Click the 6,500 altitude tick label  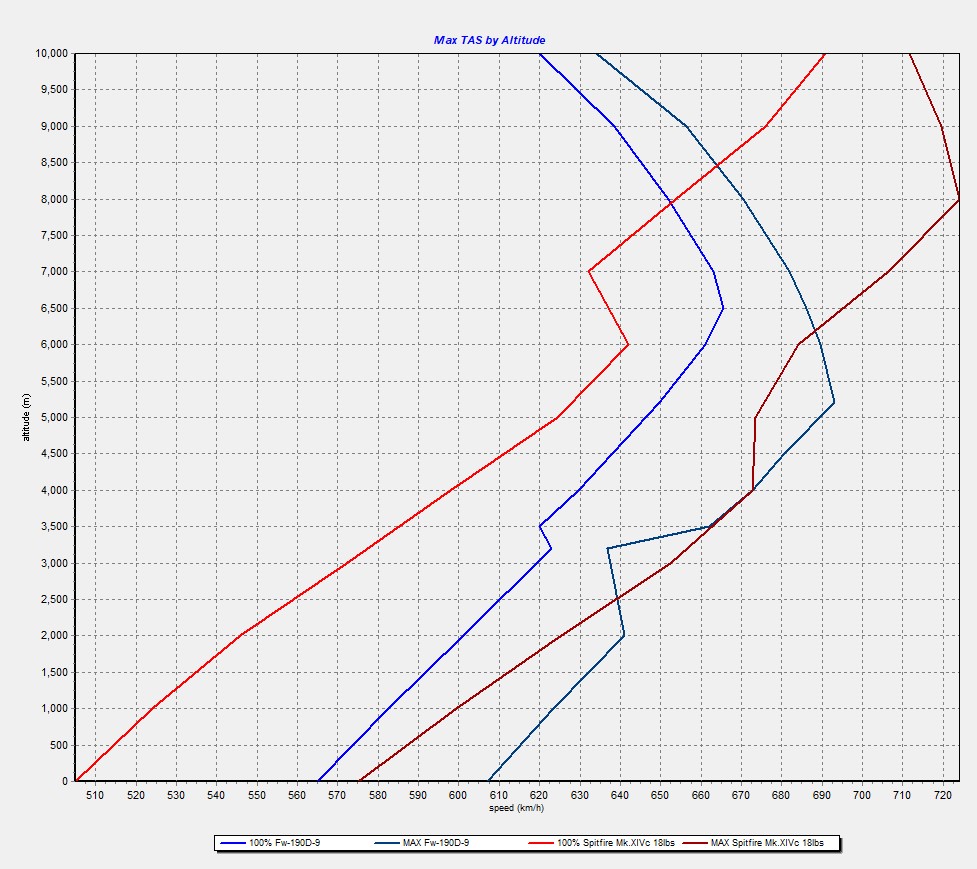click(x=54, y=308)
